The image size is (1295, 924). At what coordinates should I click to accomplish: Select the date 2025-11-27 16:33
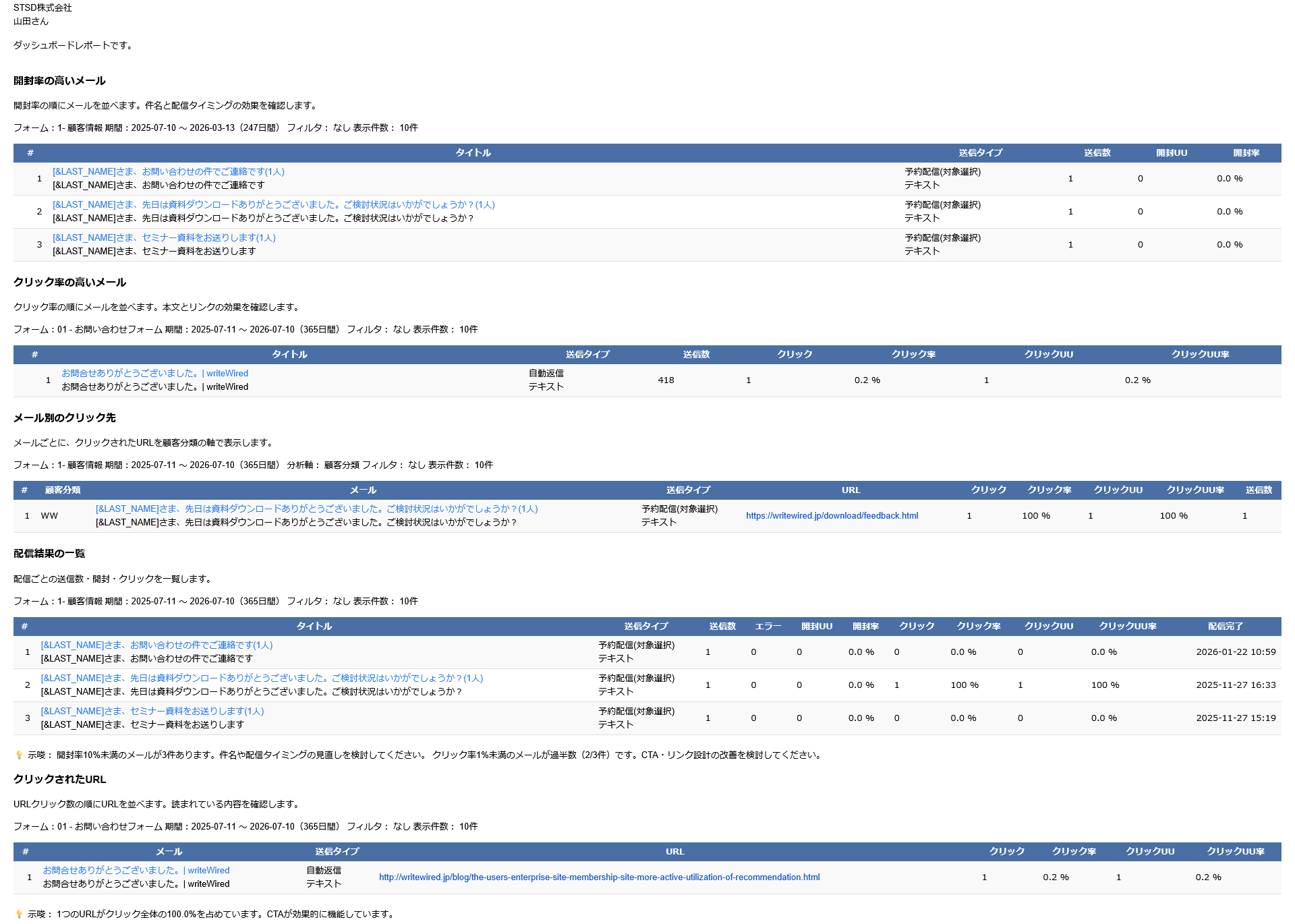click(x=1236, y=685)
